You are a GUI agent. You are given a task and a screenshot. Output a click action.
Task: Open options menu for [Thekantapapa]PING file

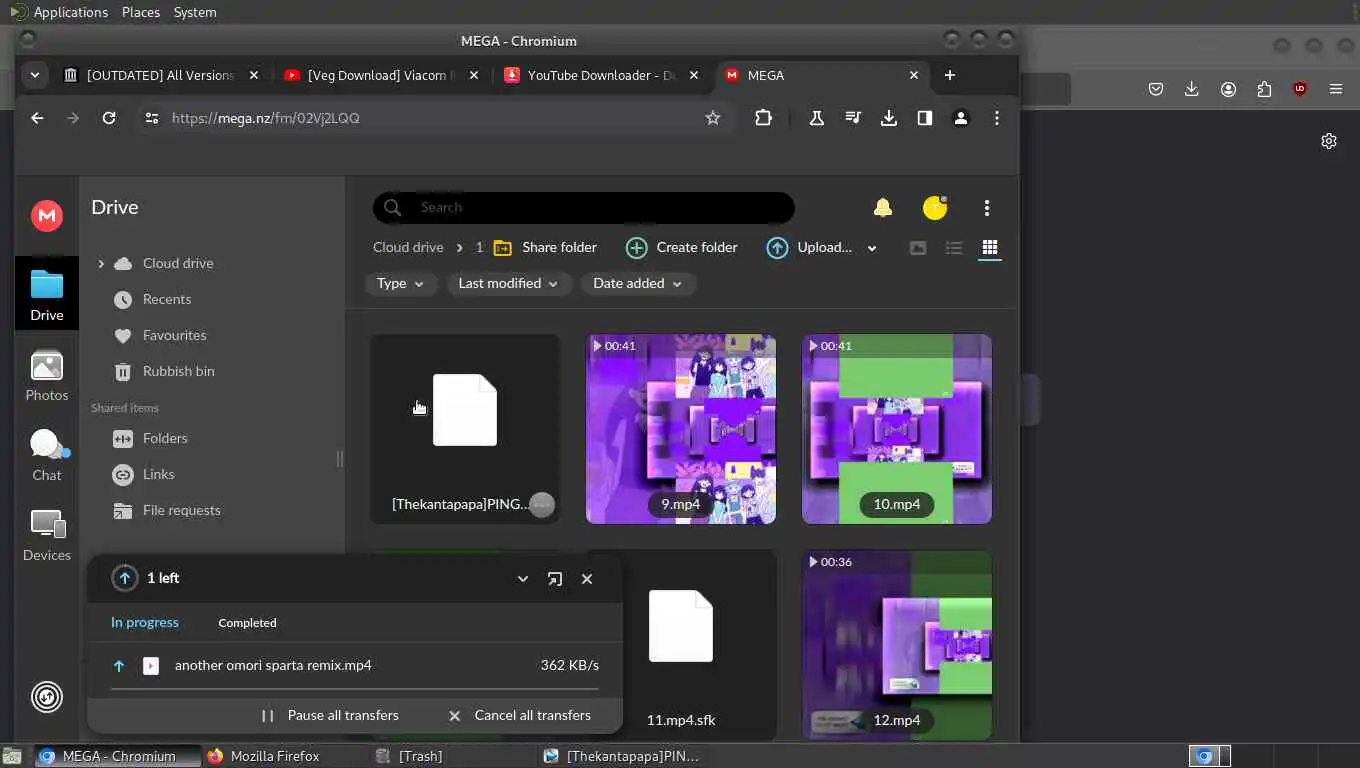542,505
